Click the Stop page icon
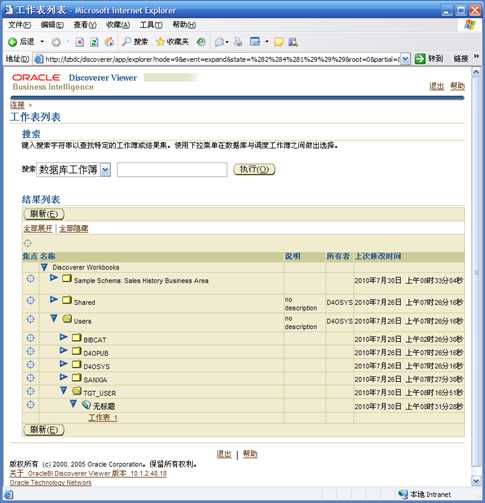 pyautogui.click(x=80, y=42)
